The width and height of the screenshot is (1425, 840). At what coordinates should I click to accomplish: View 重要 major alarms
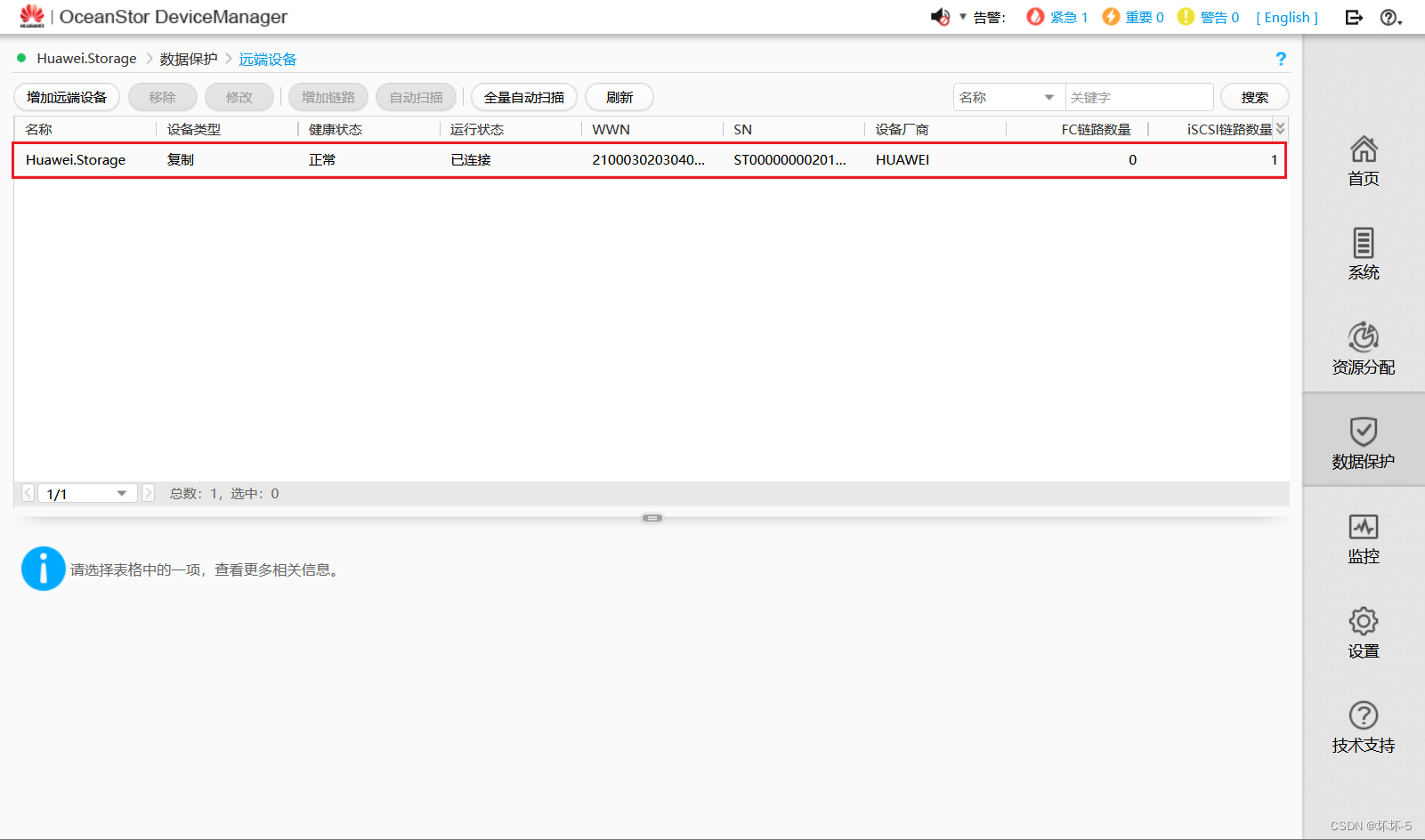pyautogui.click(x=1133, y=17)
